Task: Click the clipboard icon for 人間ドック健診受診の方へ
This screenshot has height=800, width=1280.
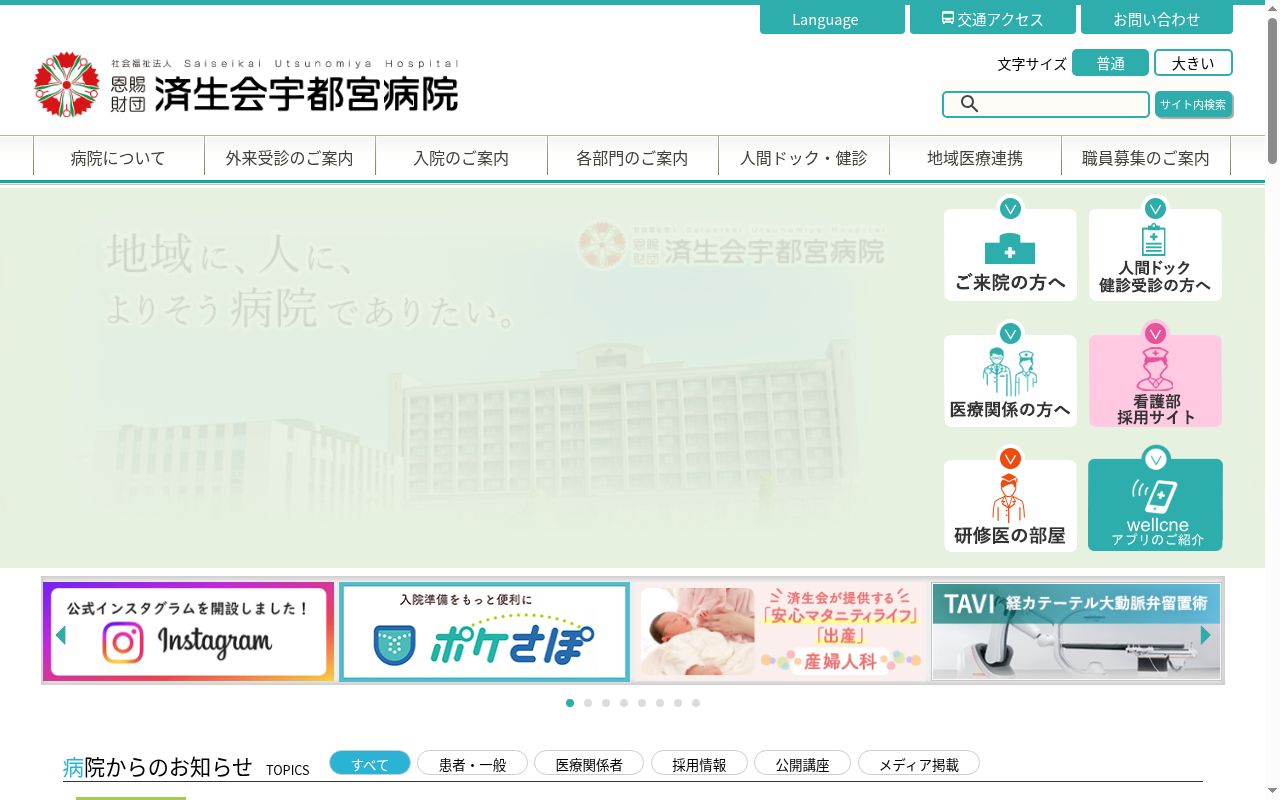Action: pyautogui.click(x=1154, y=240)
